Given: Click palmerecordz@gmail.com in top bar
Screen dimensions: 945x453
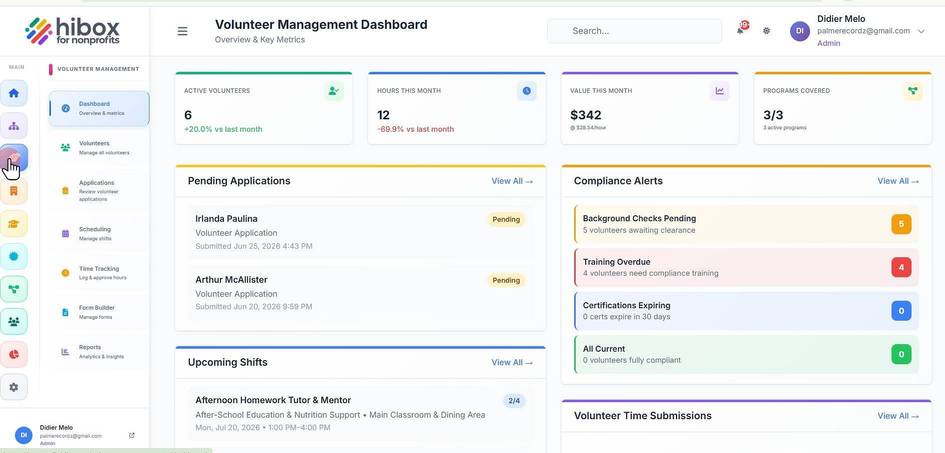Looking at the screenshot, I should coord(863,31).
